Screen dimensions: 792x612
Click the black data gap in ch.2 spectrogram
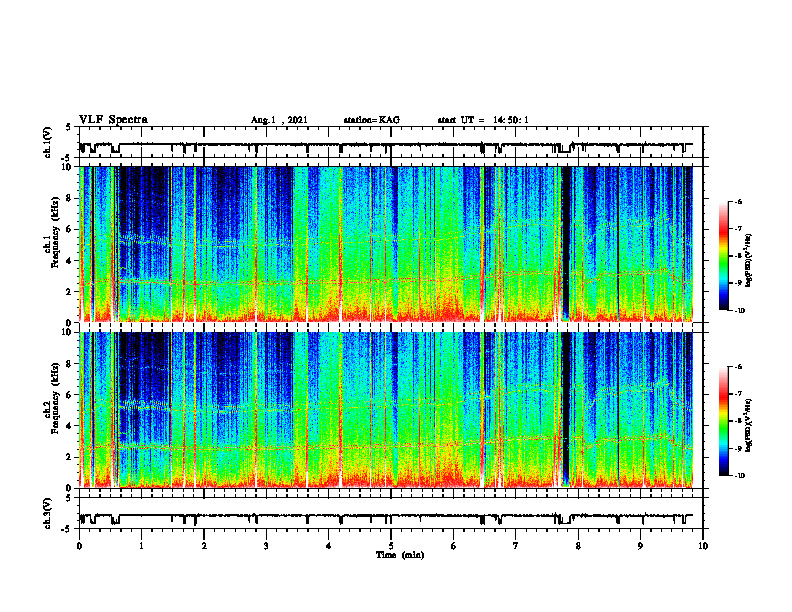click(x=566, y=409)
